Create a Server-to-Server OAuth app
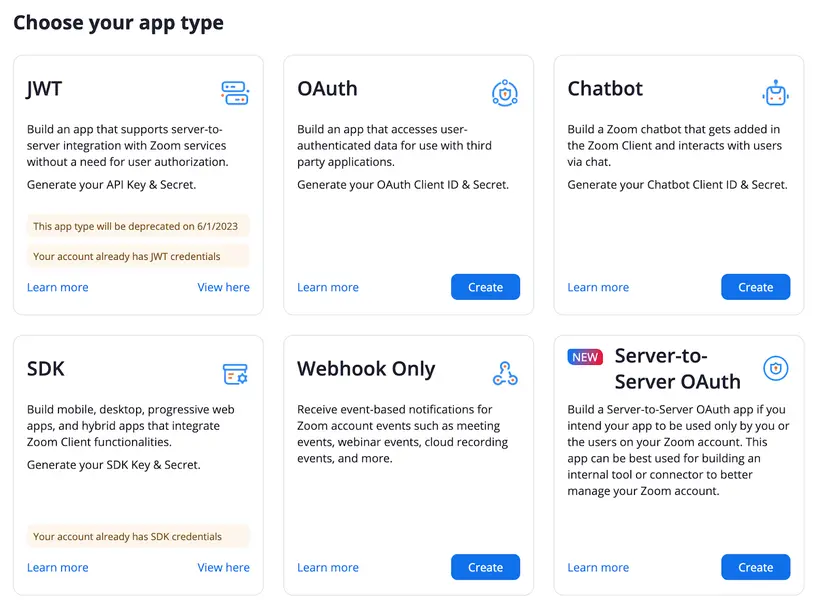 755,567
